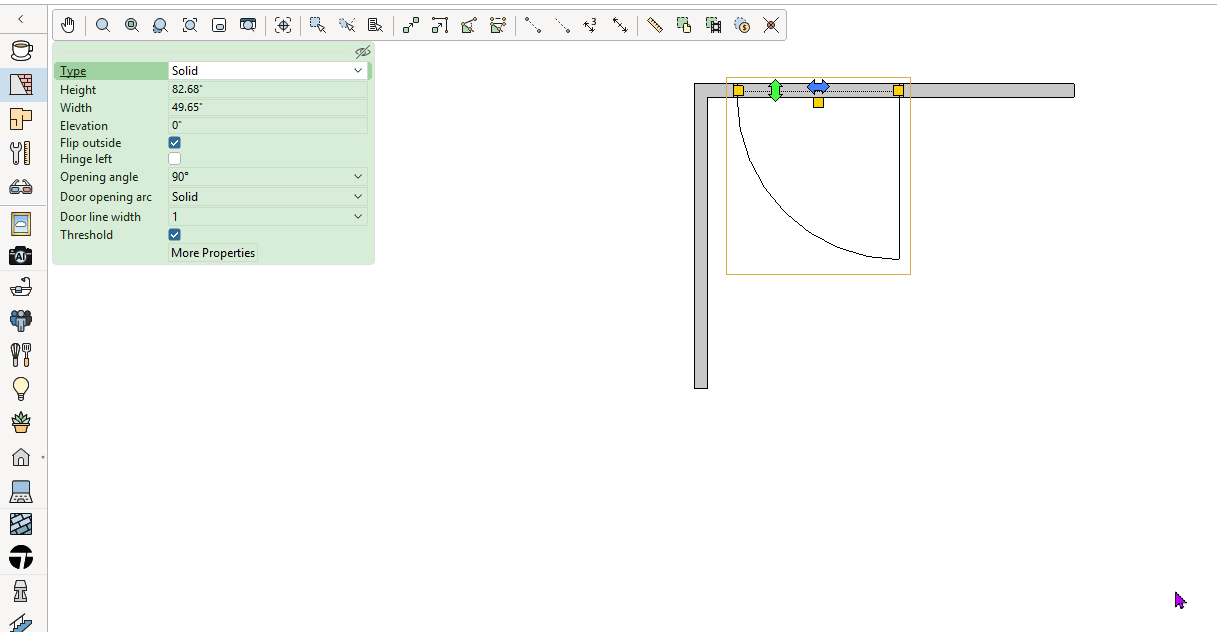Click the Type property label
Image resolution: width=1217 pixels, height=632 pixels.
[x=73, y=71]
